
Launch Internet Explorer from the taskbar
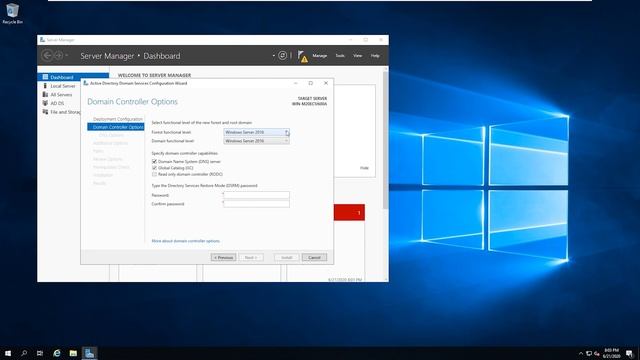(x=57, y=353)
